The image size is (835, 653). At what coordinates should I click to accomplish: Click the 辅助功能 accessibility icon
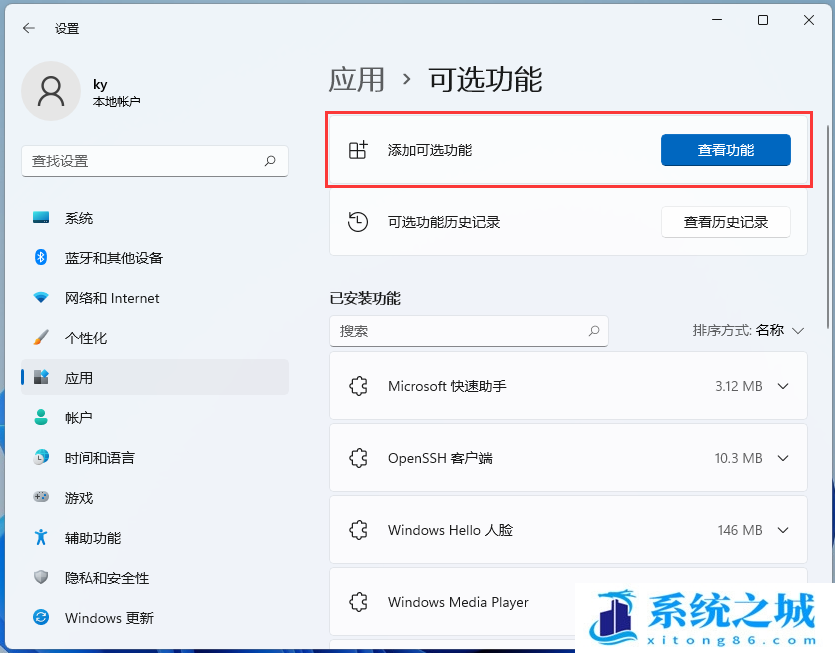(x=41, y=538)
